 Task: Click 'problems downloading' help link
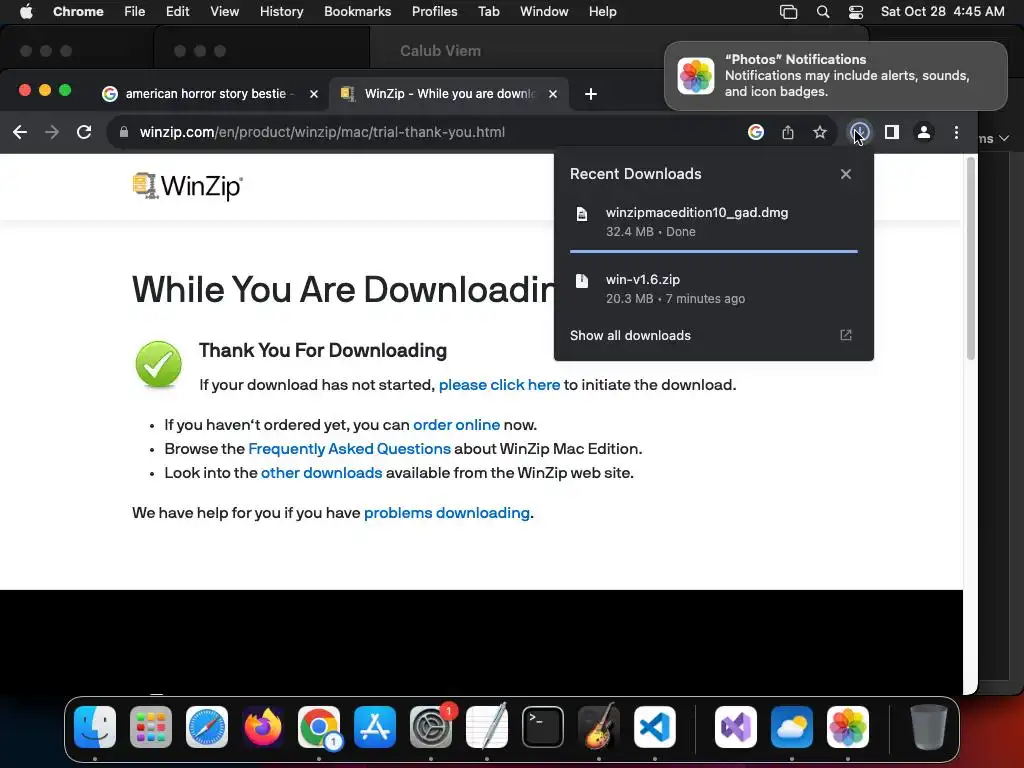click(447, 513)
